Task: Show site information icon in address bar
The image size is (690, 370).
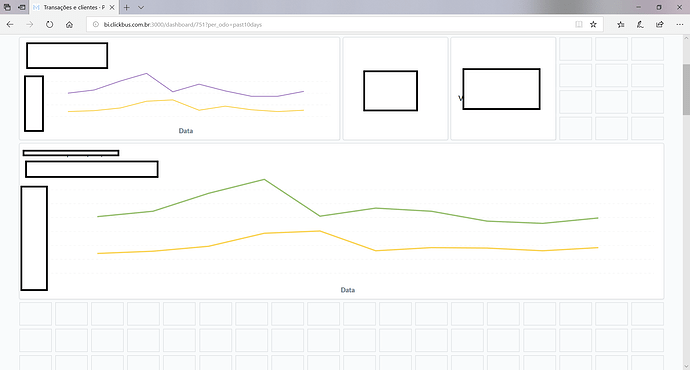Action: 95,25
